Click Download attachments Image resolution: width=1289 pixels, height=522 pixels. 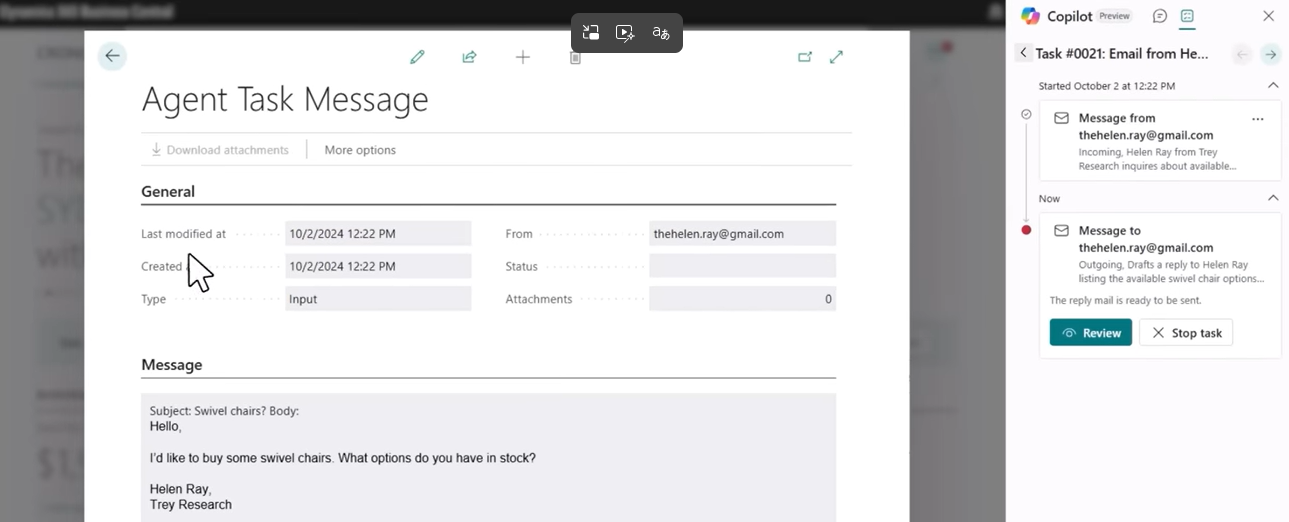point(220,150)
